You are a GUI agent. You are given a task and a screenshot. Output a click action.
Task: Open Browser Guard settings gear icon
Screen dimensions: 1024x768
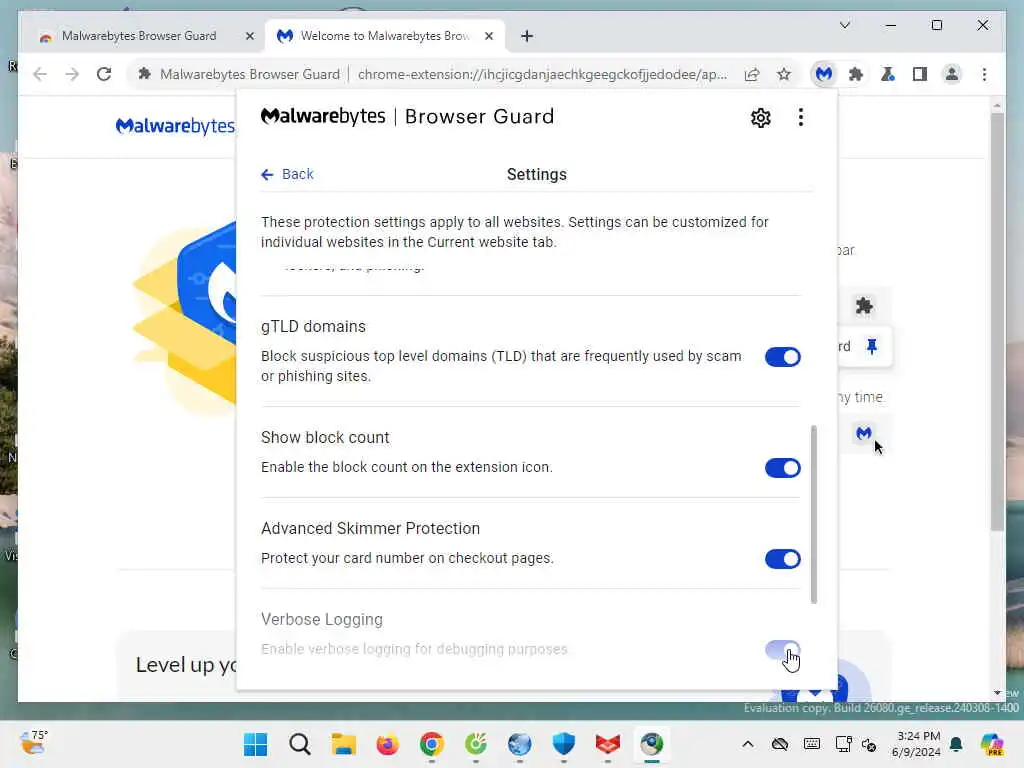pos(760,118)
